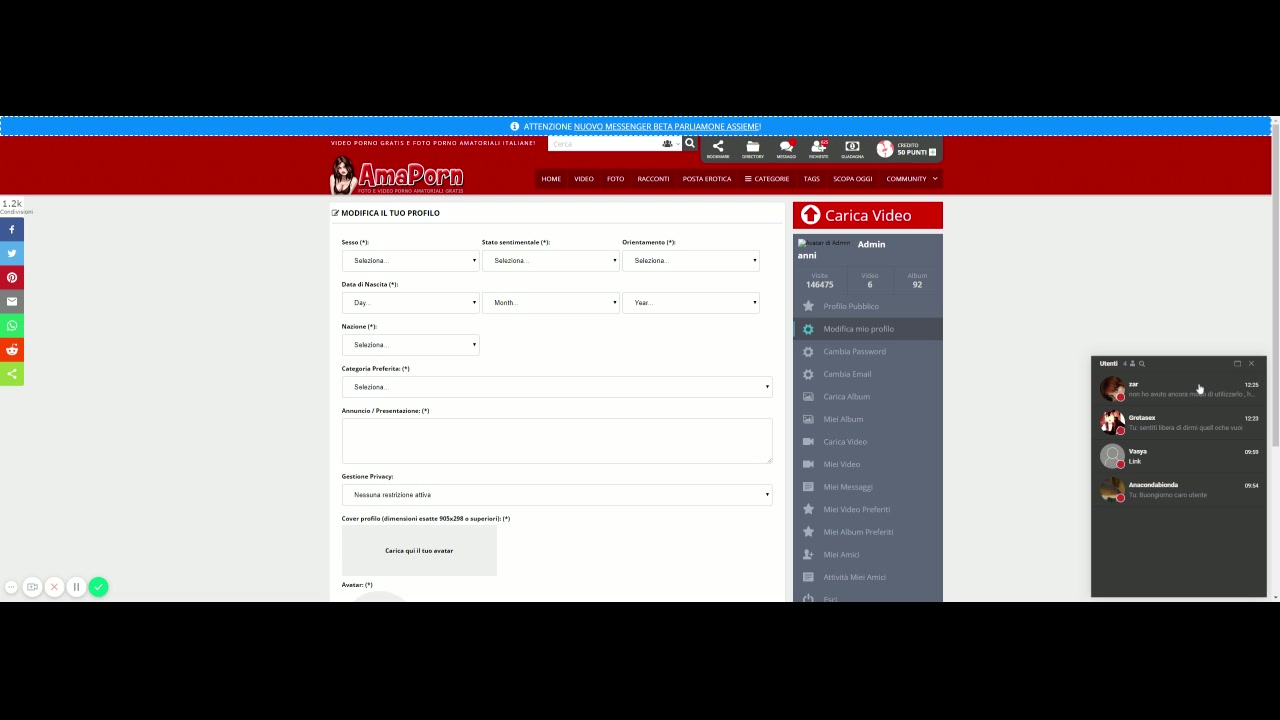Screen dimensions: 1280x720
Task: Pause the screen recording
Action: (76, 587)
